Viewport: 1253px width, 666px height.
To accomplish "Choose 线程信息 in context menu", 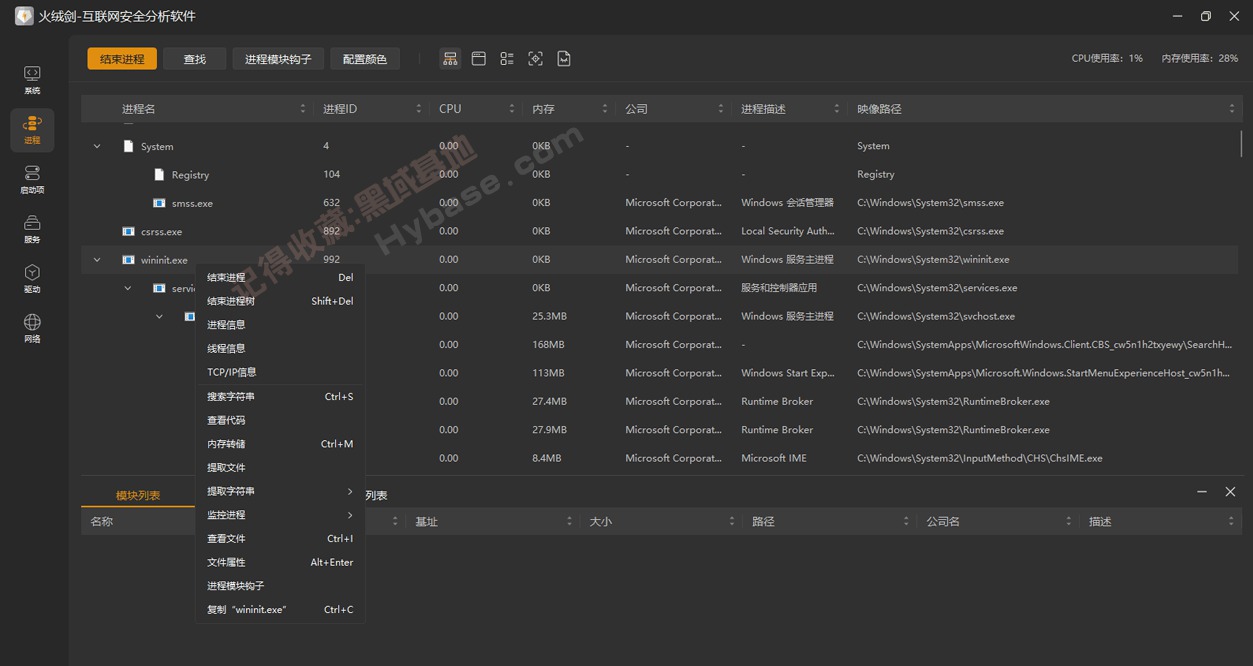I will (x=280, y=348).
